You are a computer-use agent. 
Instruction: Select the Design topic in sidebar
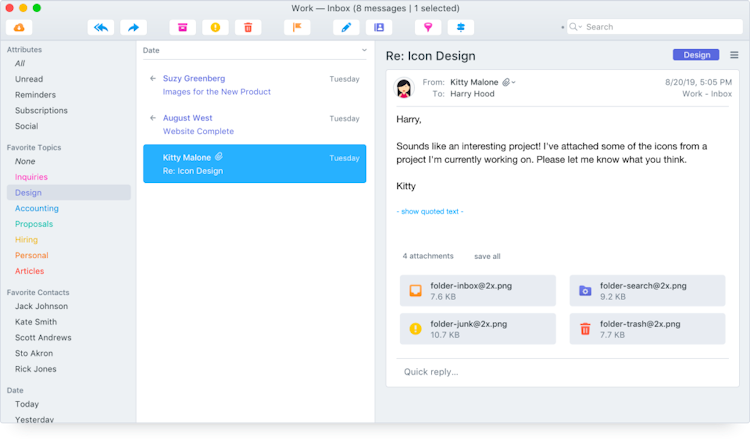click(x=69, y=193)
